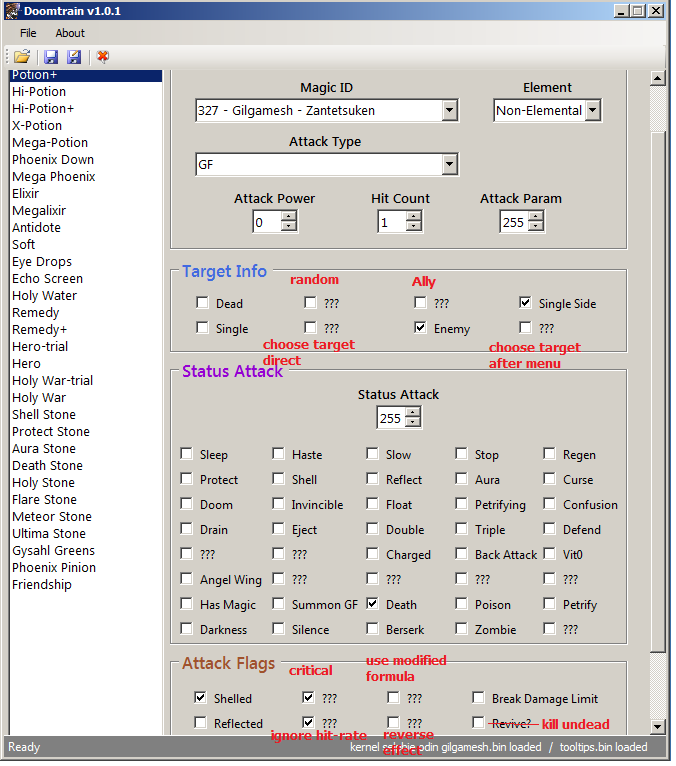The width and height of the screenshot is (676, 766).
Task: Expand the Element dropdown
Action: click(x=592, y=110)
